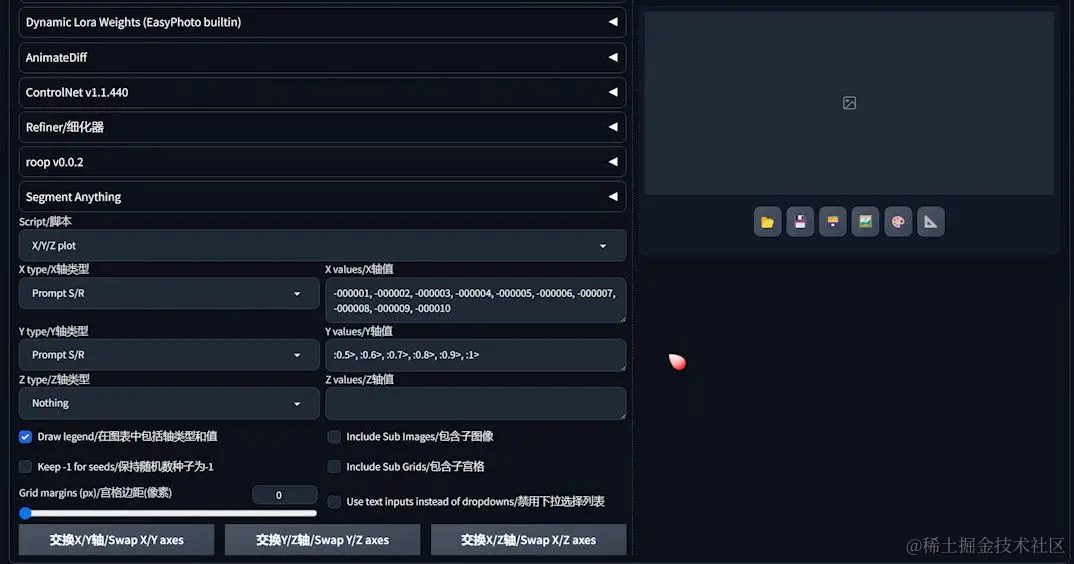Enable Keep -1 for seeds checkbox
The height and width of the screenshot is (564, 1074).
[25, 467]
